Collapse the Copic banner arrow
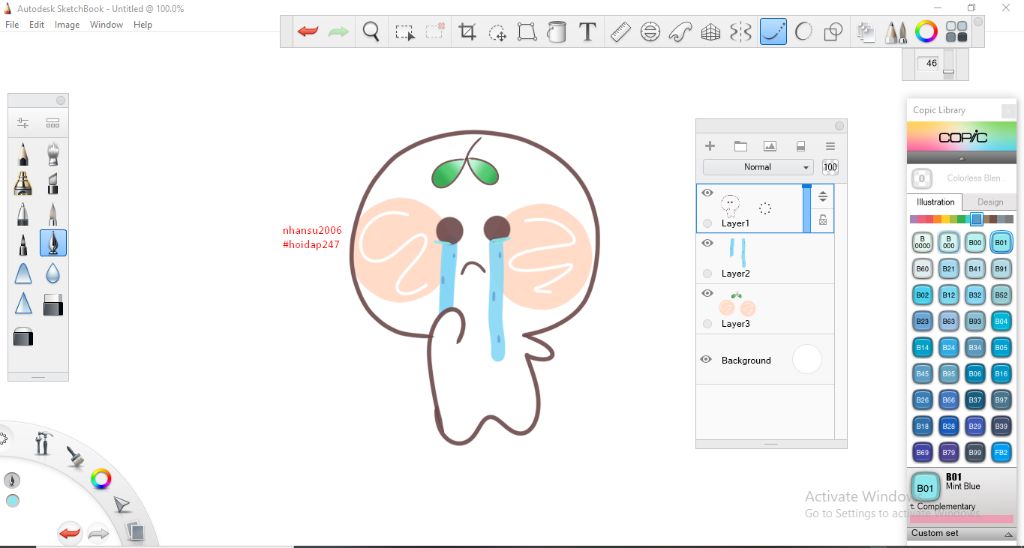 (961, 158)
